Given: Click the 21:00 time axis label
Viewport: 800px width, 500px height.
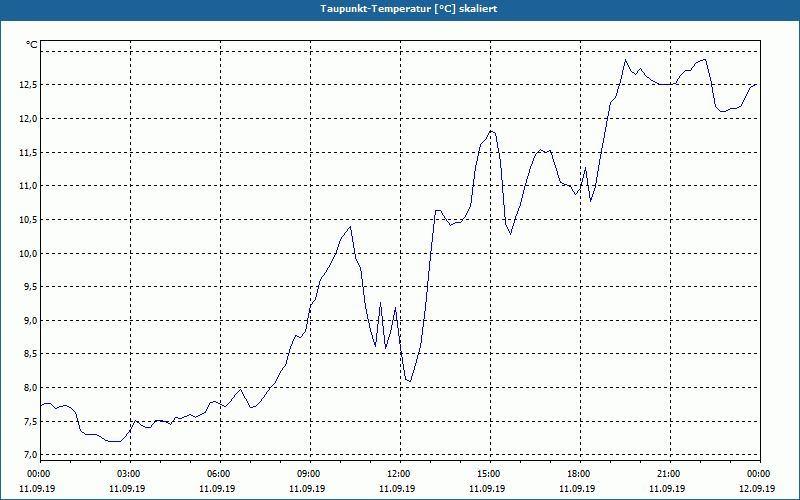Looking at the screenshot, I should pos(670,474).
